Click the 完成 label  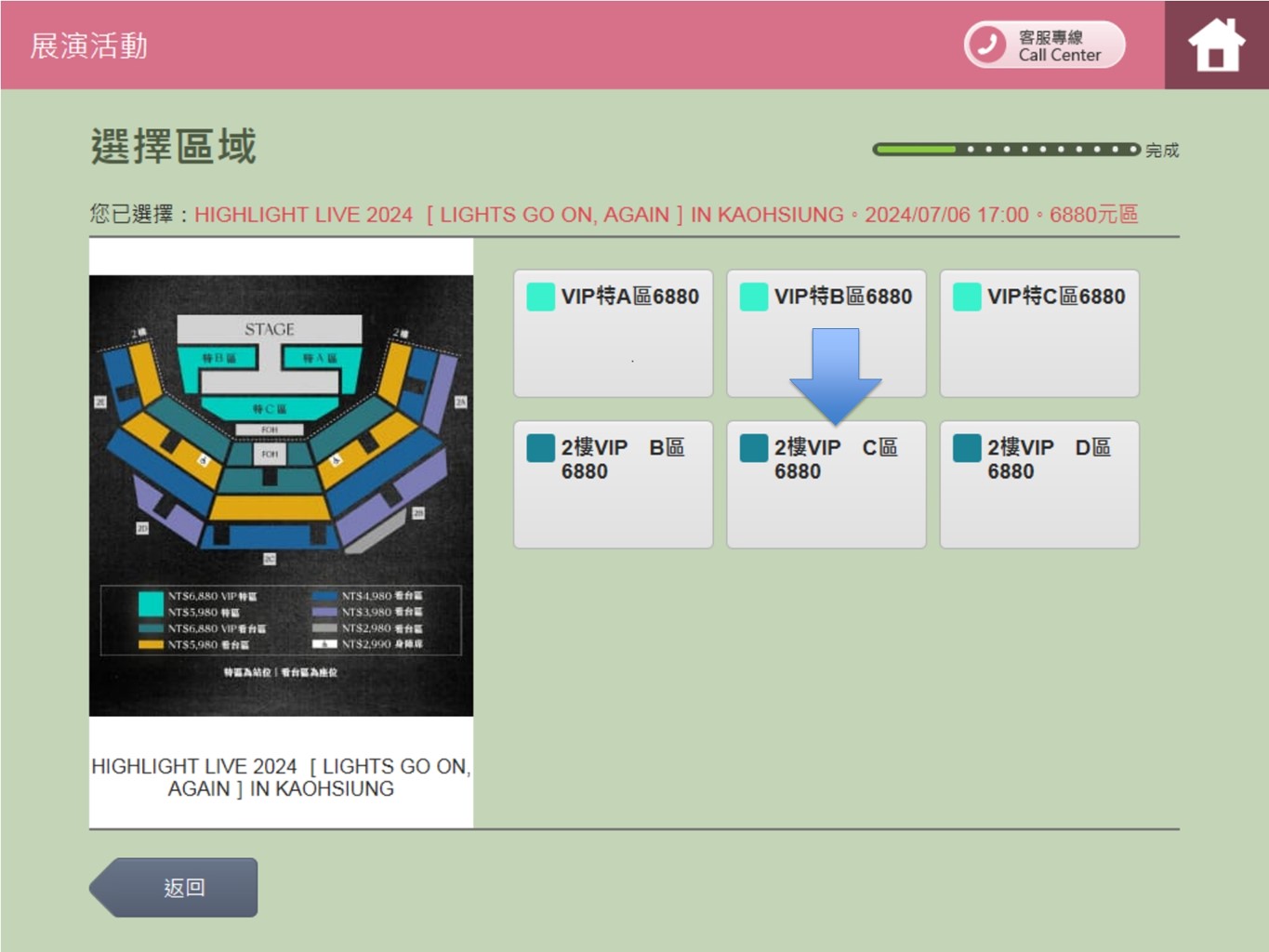point(1162,150)
